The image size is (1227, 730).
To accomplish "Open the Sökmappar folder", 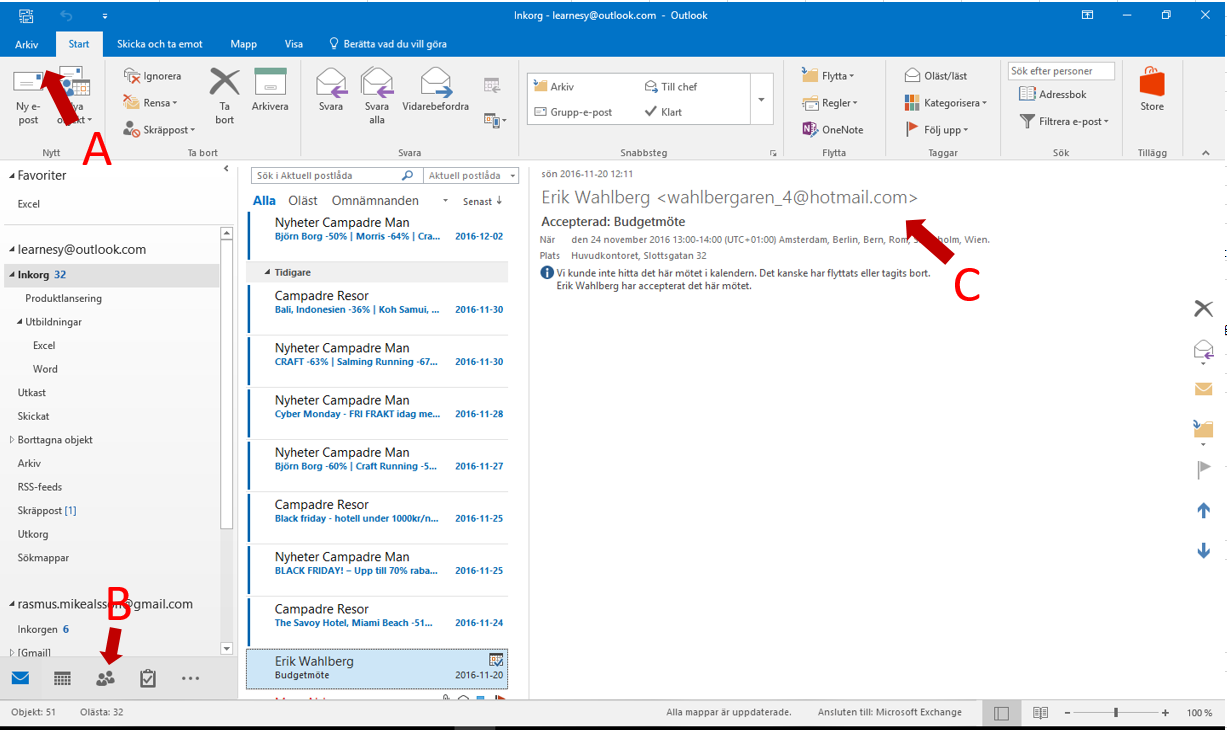I will 43,558.
